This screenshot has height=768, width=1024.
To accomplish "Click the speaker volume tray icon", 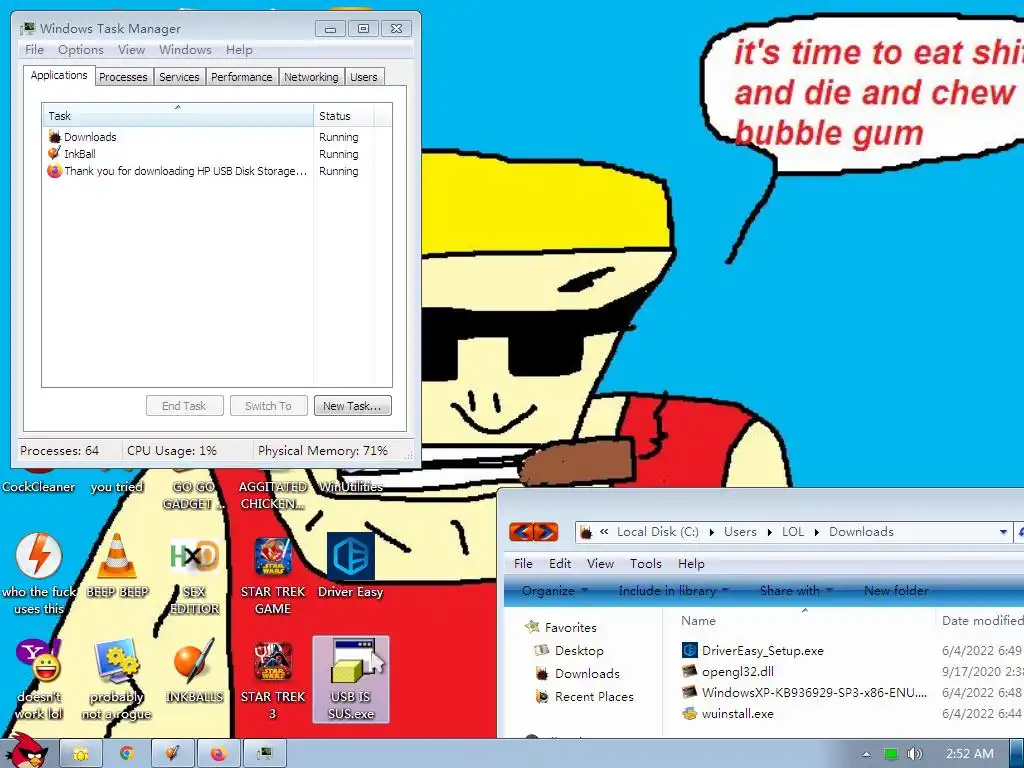I will coord(914,754).
